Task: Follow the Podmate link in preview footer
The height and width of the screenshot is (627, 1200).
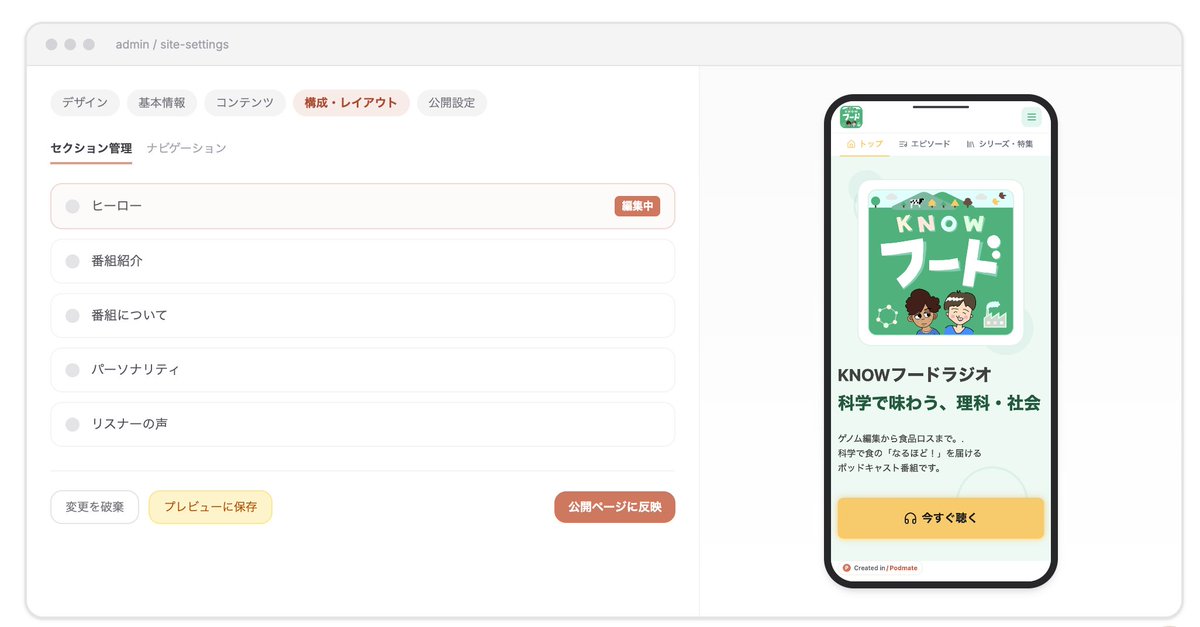Action: pos(903,568)
